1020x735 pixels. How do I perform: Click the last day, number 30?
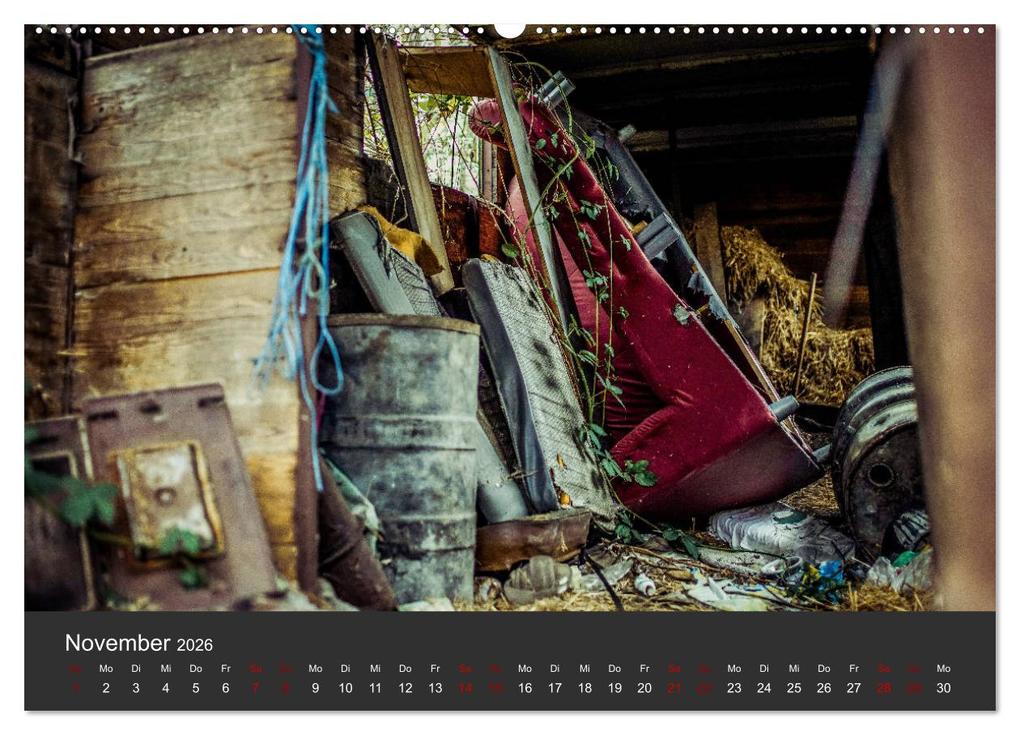point(943,688)
